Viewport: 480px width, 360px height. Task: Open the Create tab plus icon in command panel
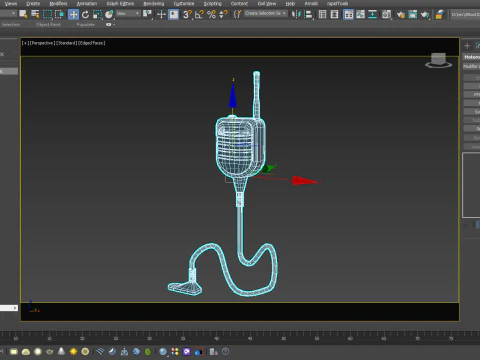pos(467,46)
